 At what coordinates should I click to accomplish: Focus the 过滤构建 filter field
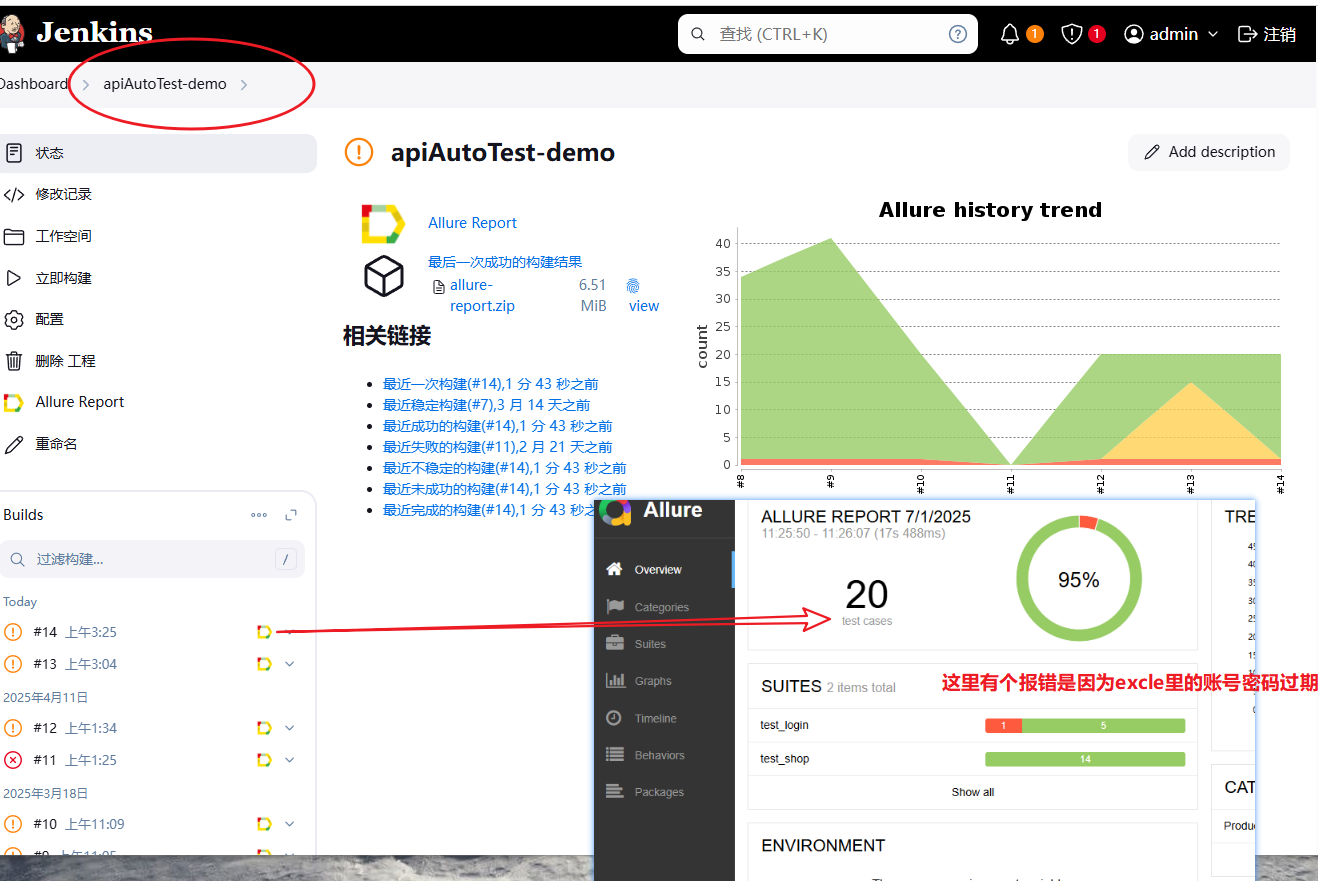[x=153, y=559]
